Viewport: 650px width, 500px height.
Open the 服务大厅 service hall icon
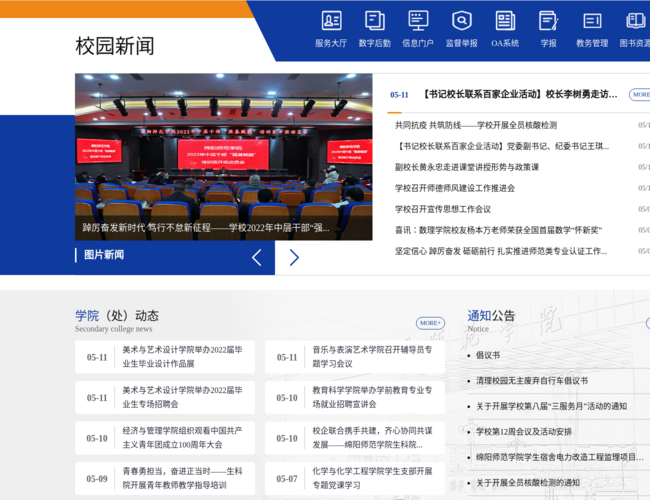pos(331,28)
